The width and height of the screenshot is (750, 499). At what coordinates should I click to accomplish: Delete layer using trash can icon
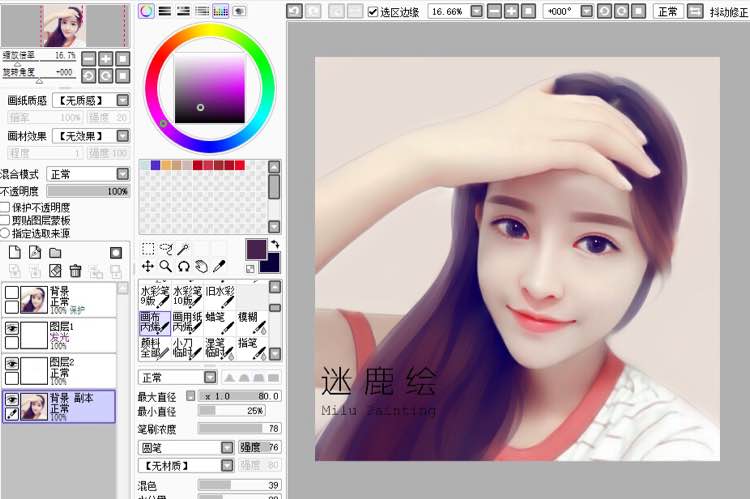click(74, 270)
